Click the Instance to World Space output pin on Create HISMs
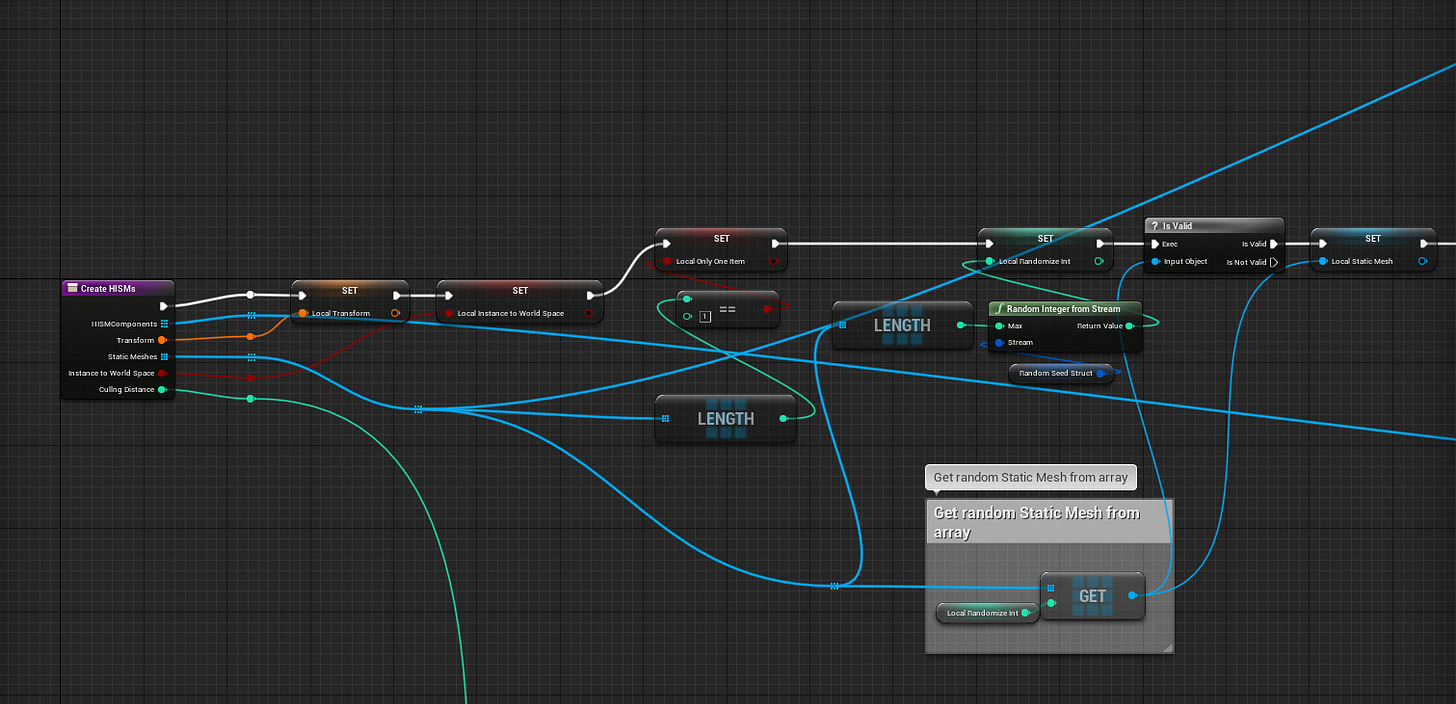Screen dimensions: 1456x704 (x=162, y=373)
